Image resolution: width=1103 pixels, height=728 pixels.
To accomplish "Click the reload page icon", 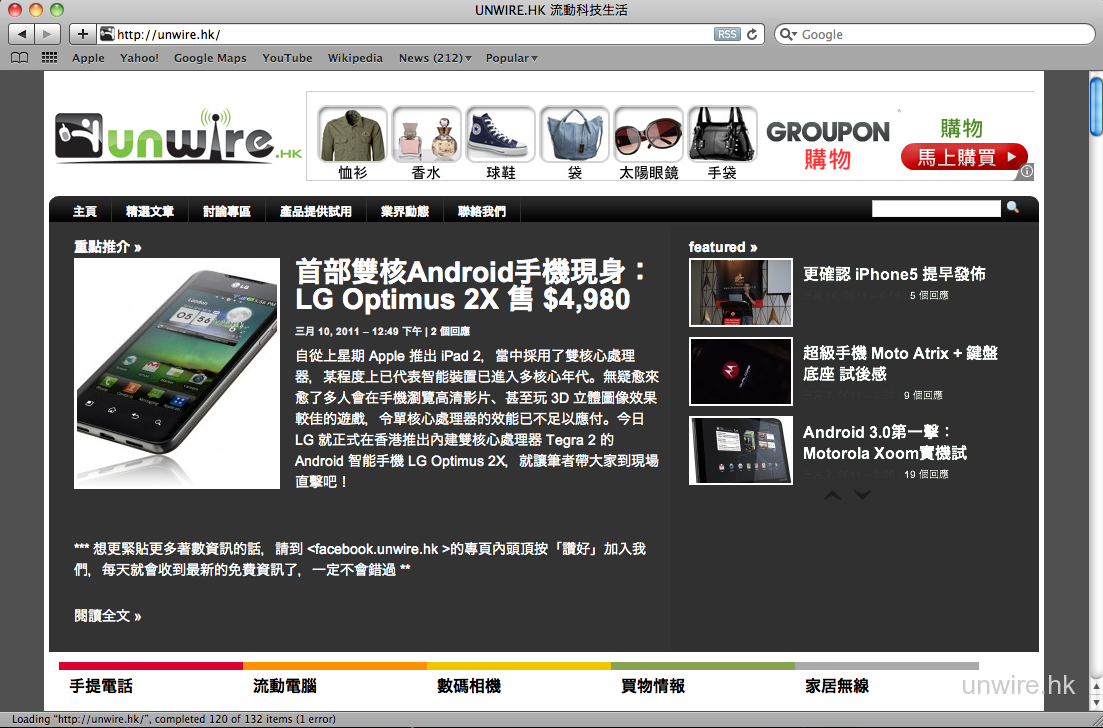I will [x=752, y=34].
